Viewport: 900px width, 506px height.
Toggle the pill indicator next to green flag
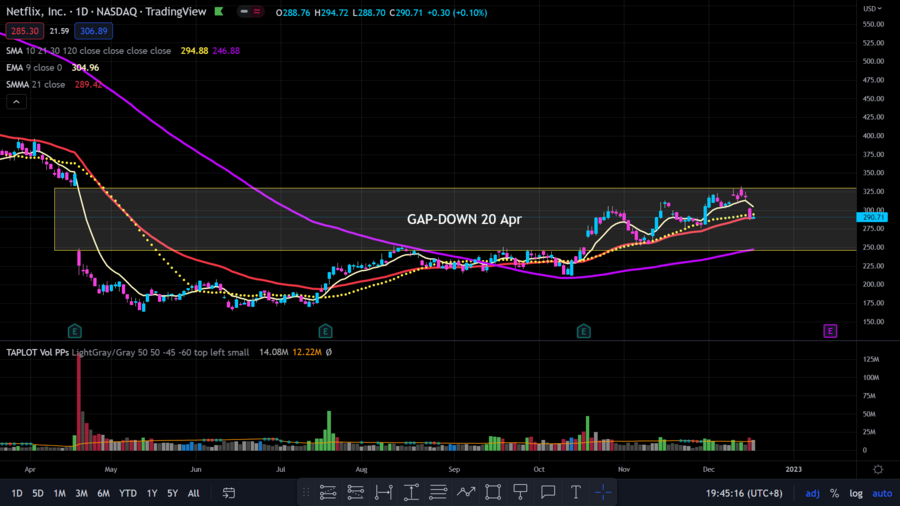tap(250, 11)
